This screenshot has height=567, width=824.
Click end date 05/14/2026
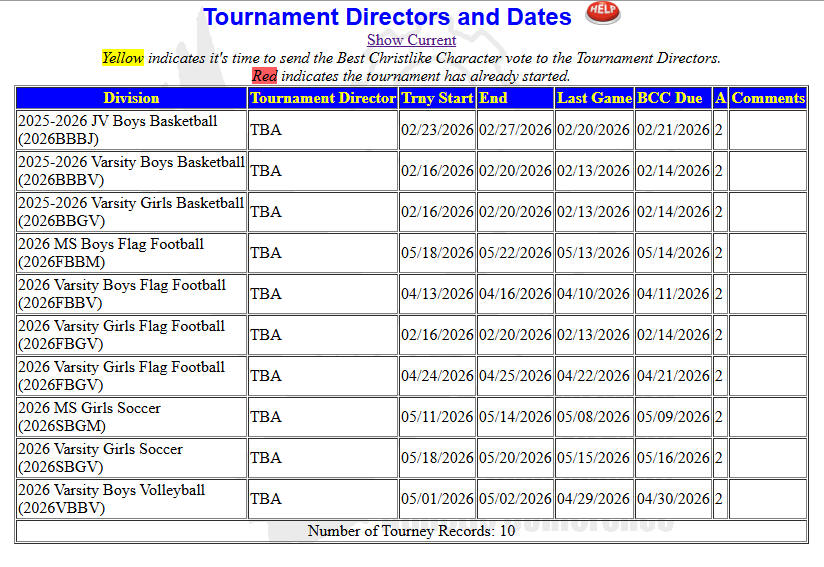[x=515, y=417]
